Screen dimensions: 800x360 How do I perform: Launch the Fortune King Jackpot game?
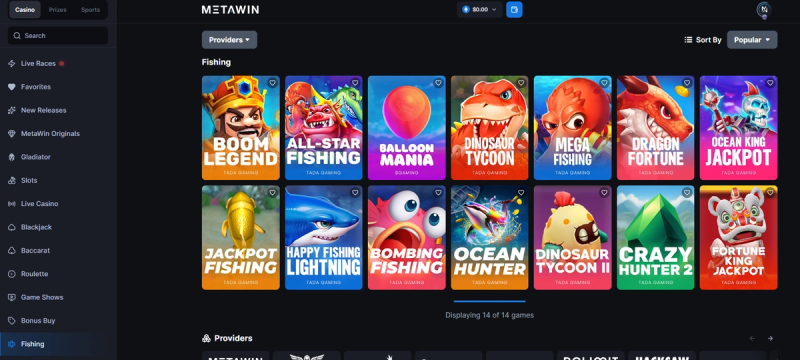[x=738, y=238]
